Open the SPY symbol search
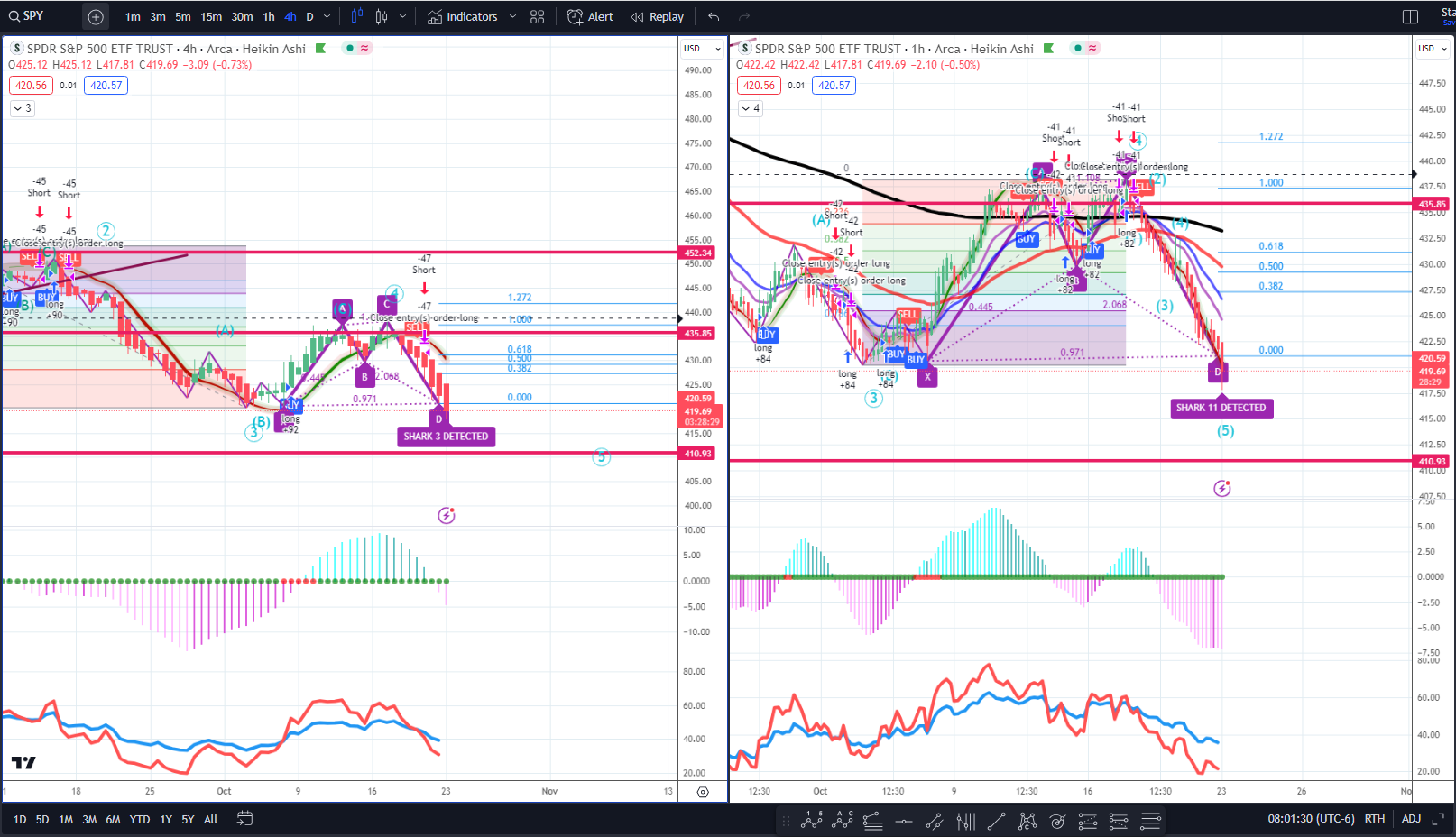The width and height of the screenshot is (1456, 837). click(28, 16)
